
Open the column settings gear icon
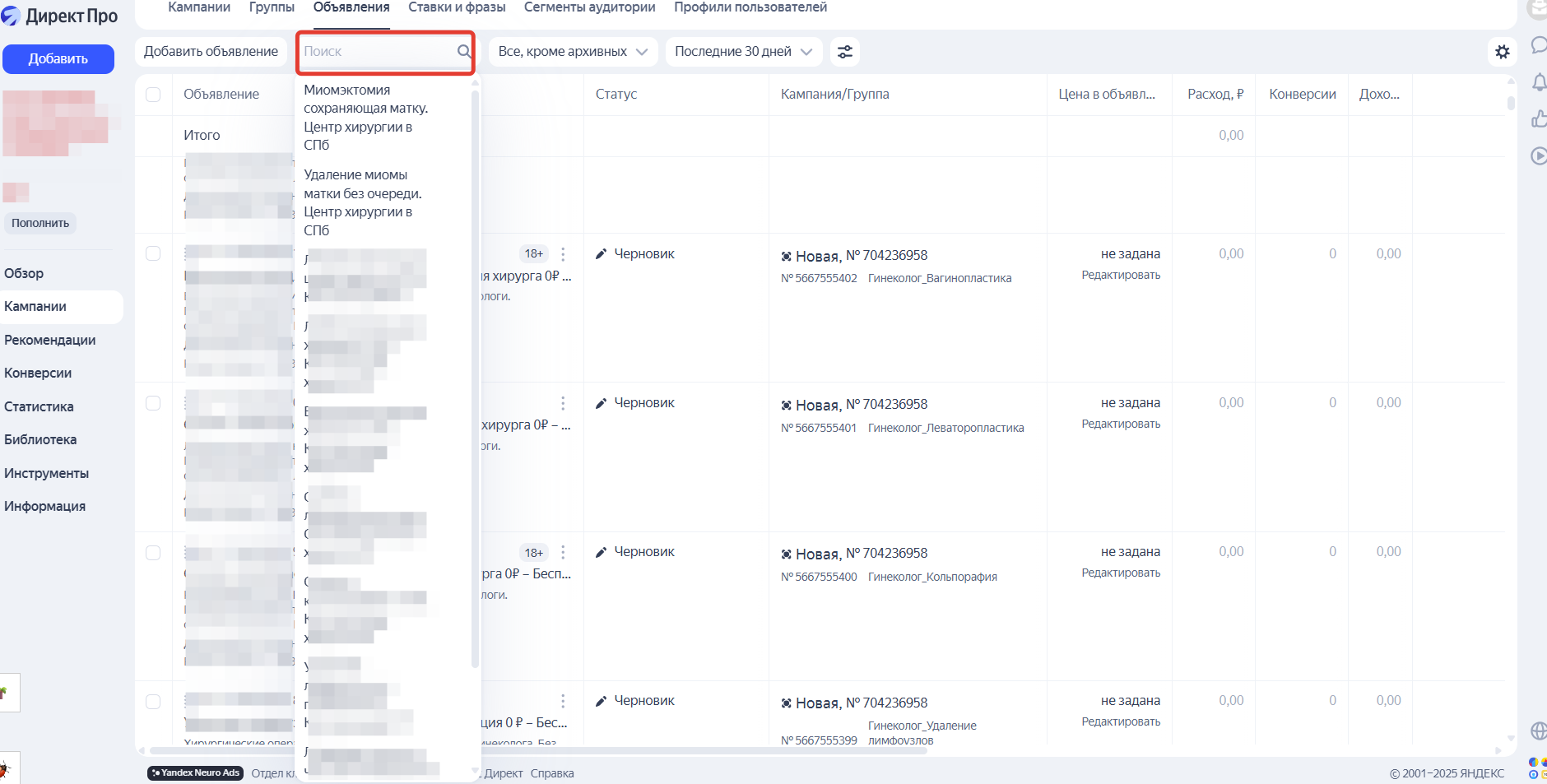pyautogui.click(x=1503, y=51)
